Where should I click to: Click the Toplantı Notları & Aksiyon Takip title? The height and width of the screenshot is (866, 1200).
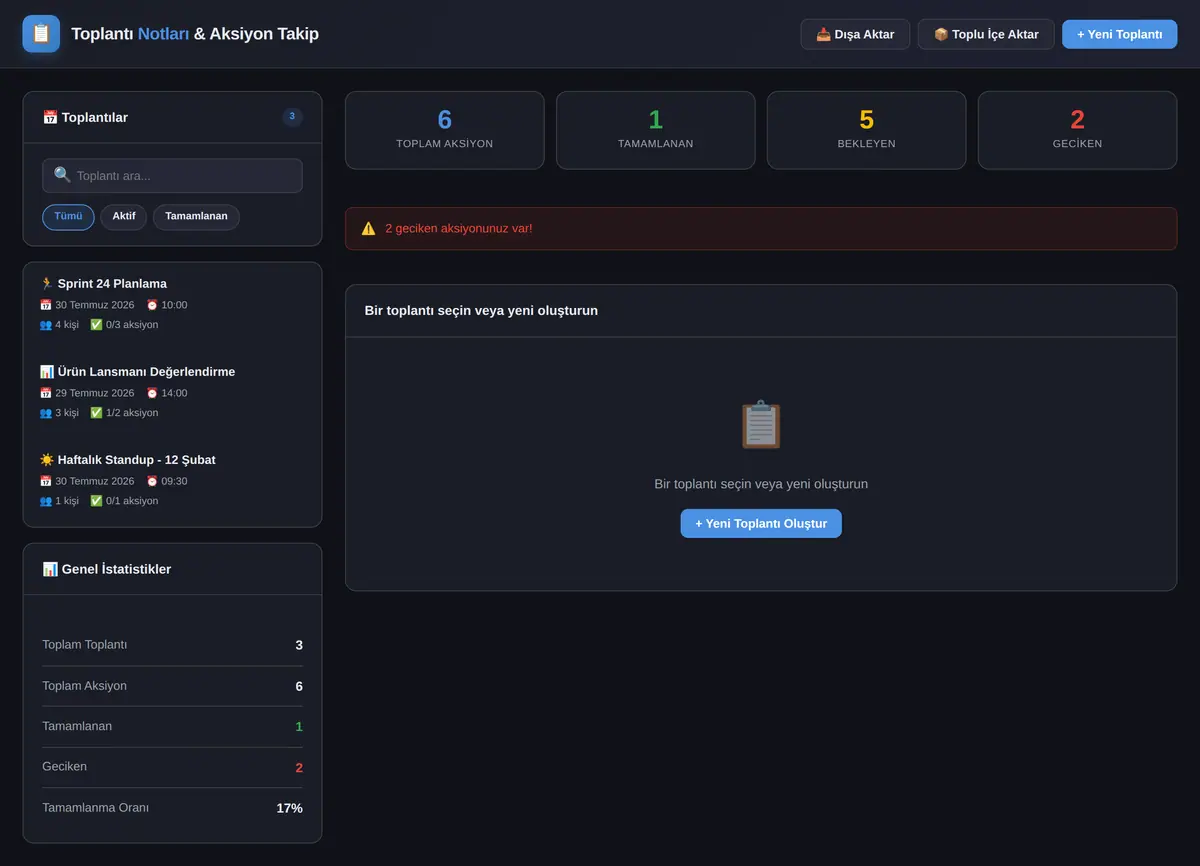pos(195,34)
